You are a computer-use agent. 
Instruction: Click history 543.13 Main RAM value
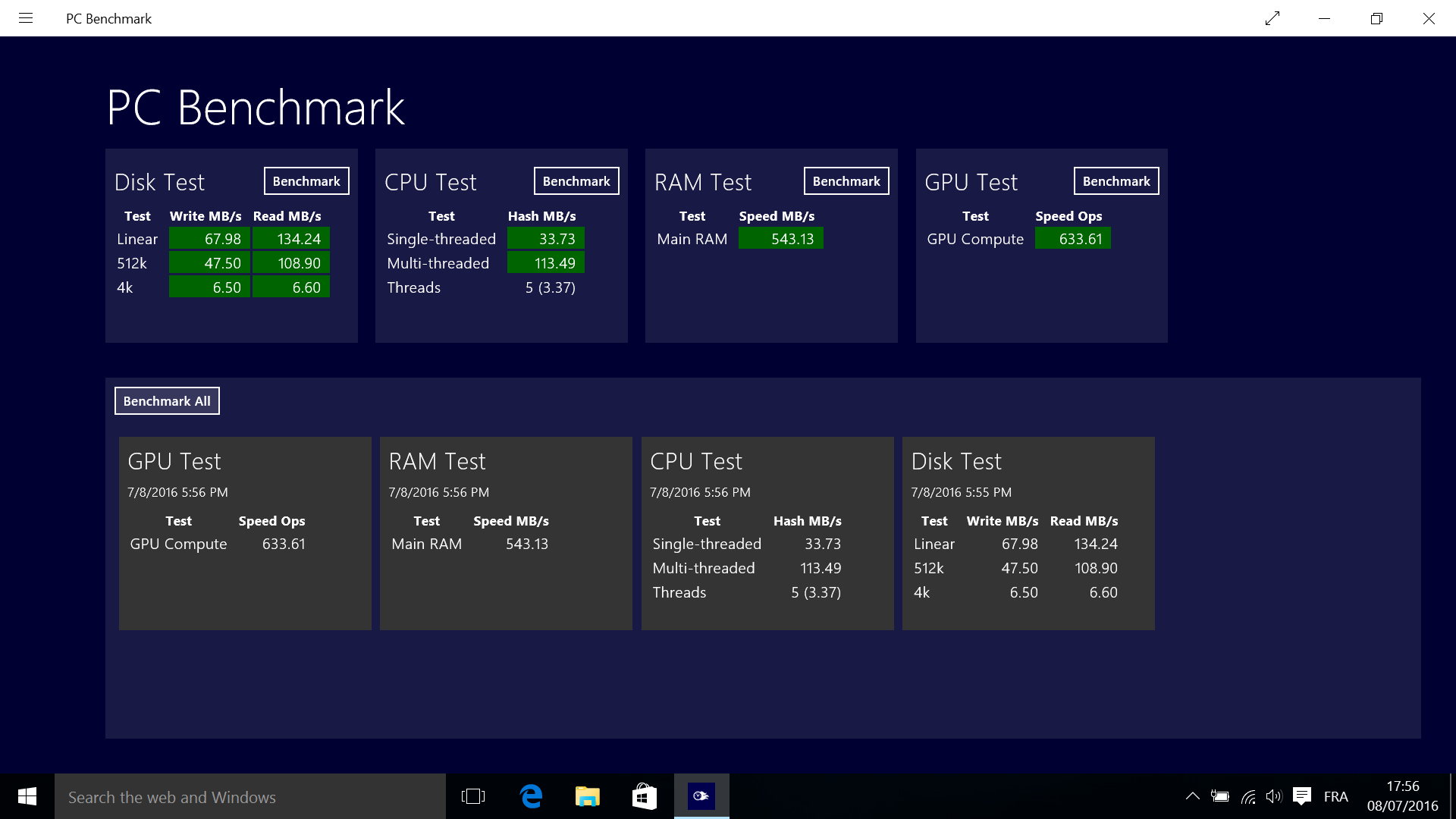pyautogui.click(x=527, y=544)
